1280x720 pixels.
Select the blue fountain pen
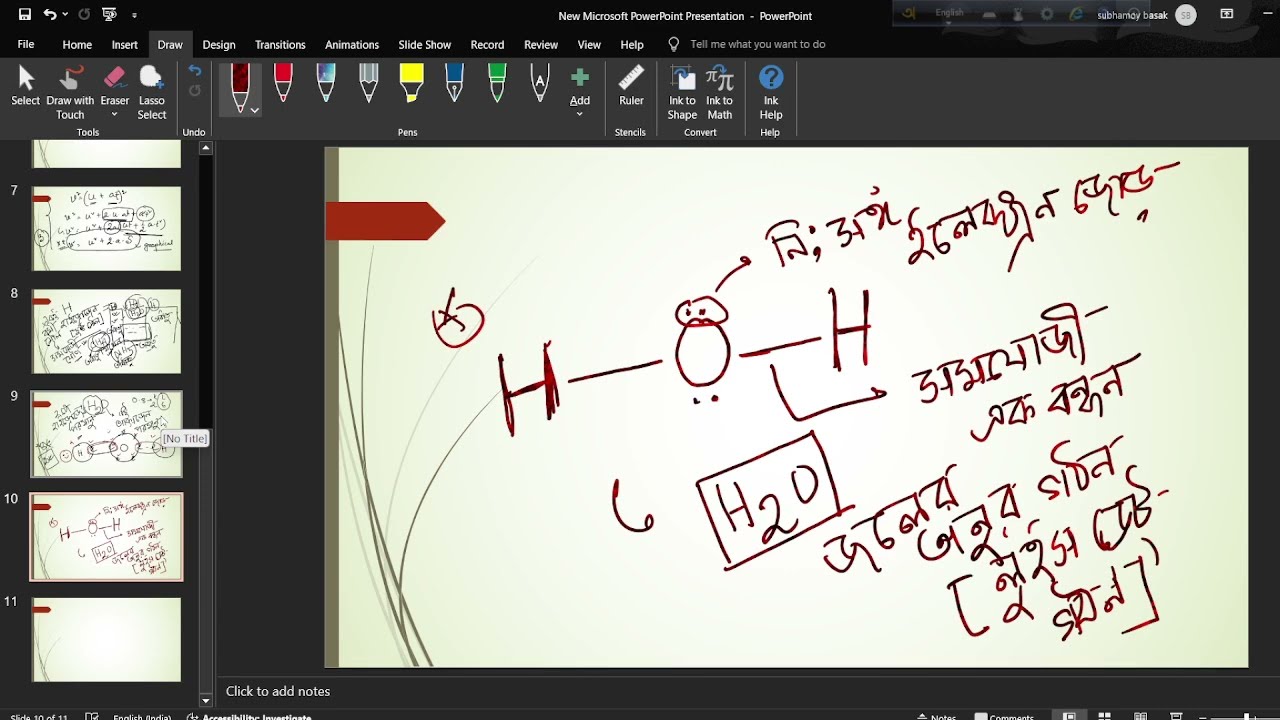[x=454, y=84]
